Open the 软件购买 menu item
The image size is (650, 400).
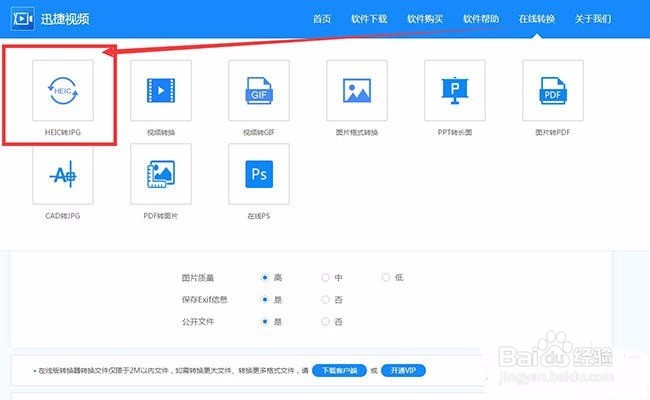tap(425, 19)
